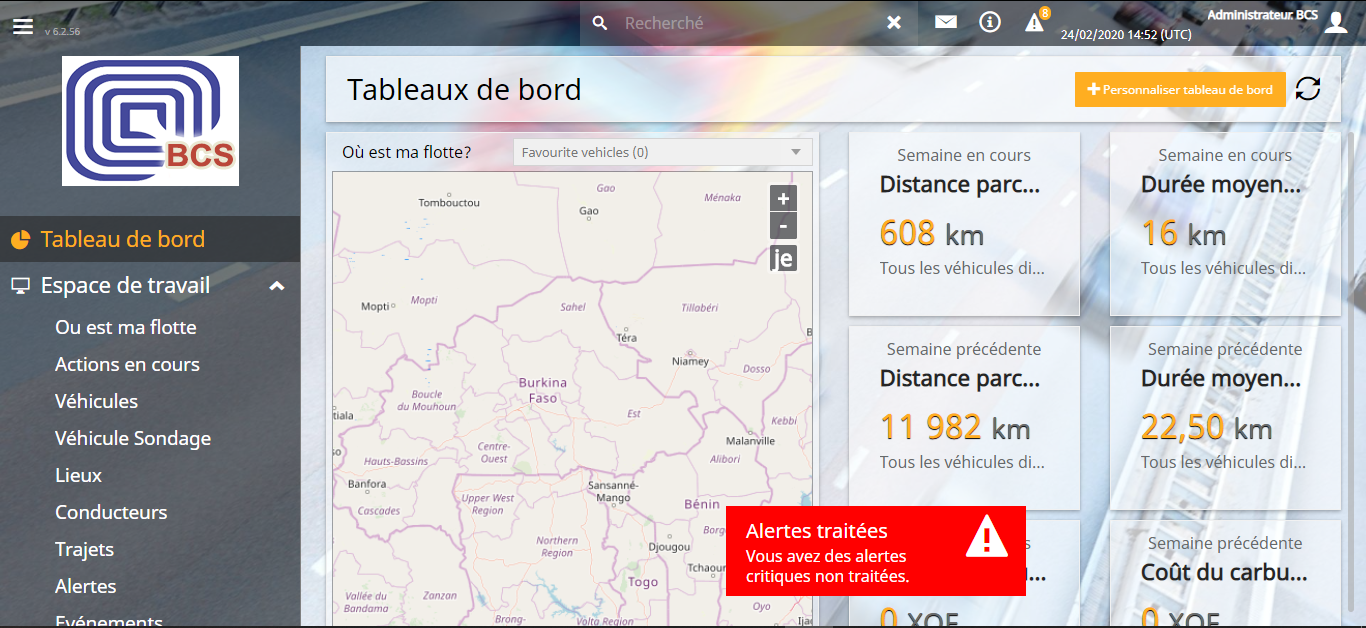Open the information circle icon

pos(990,22)
